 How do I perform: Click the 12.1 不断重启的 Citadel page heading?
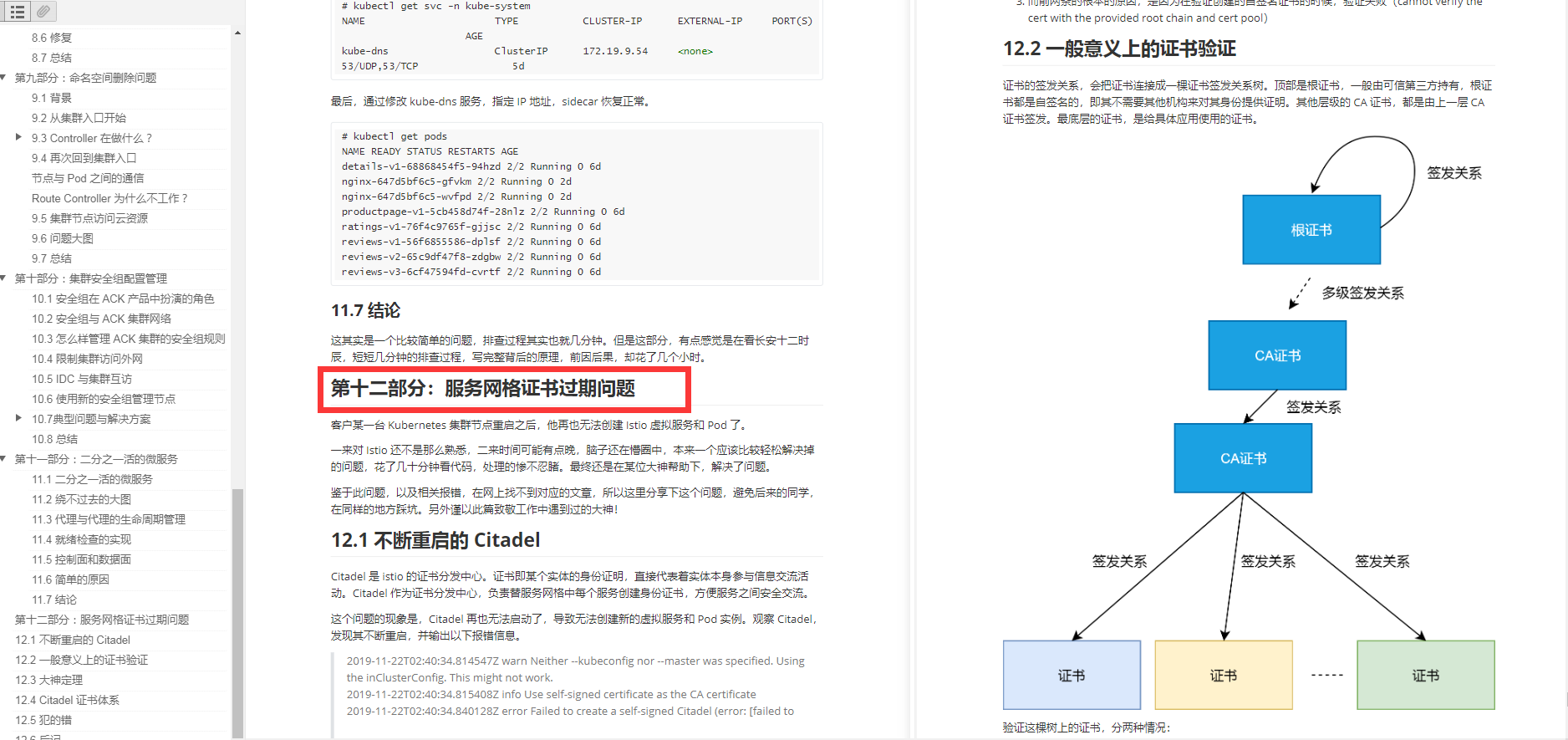435,540
